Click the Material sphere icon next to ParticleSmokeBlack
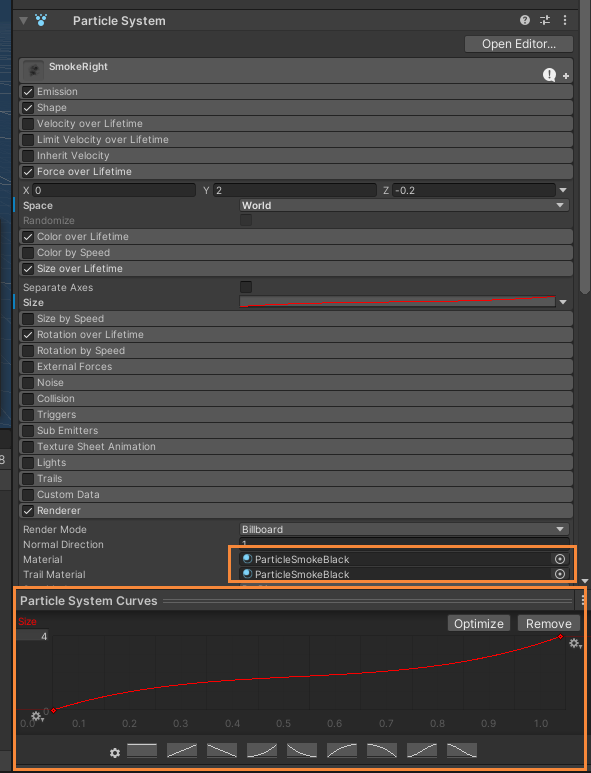Screen dimensions: 591x773 pyautogui.click(x=247, y=559)
